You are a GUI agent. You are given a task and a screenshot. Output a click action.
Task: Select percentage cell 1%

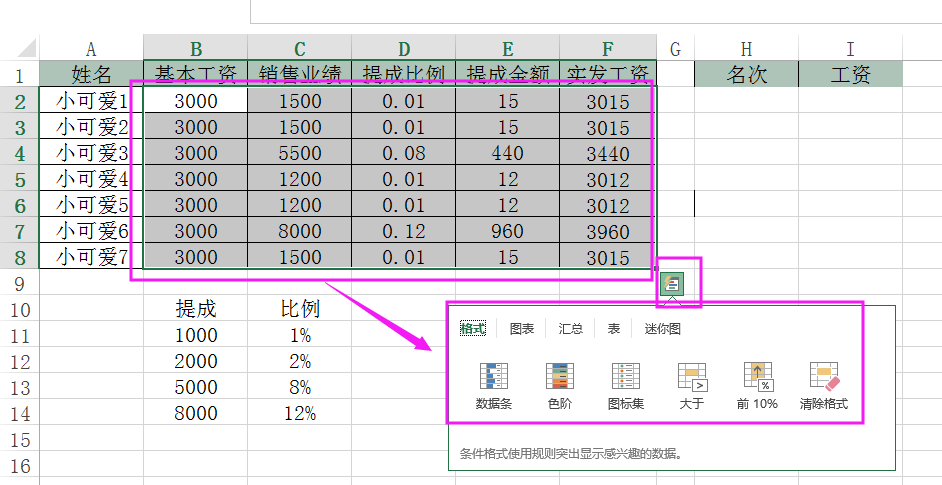pyautogui.click(x=300, y=335)
